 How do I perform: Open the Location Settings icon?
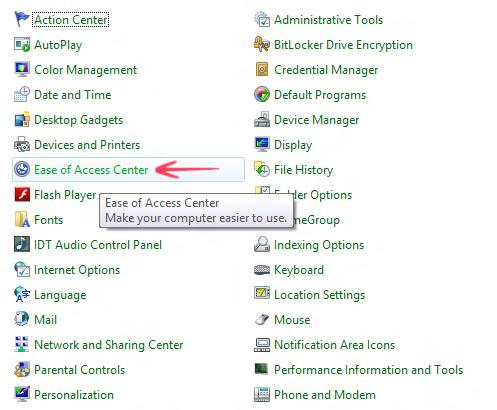pos(262,293)
